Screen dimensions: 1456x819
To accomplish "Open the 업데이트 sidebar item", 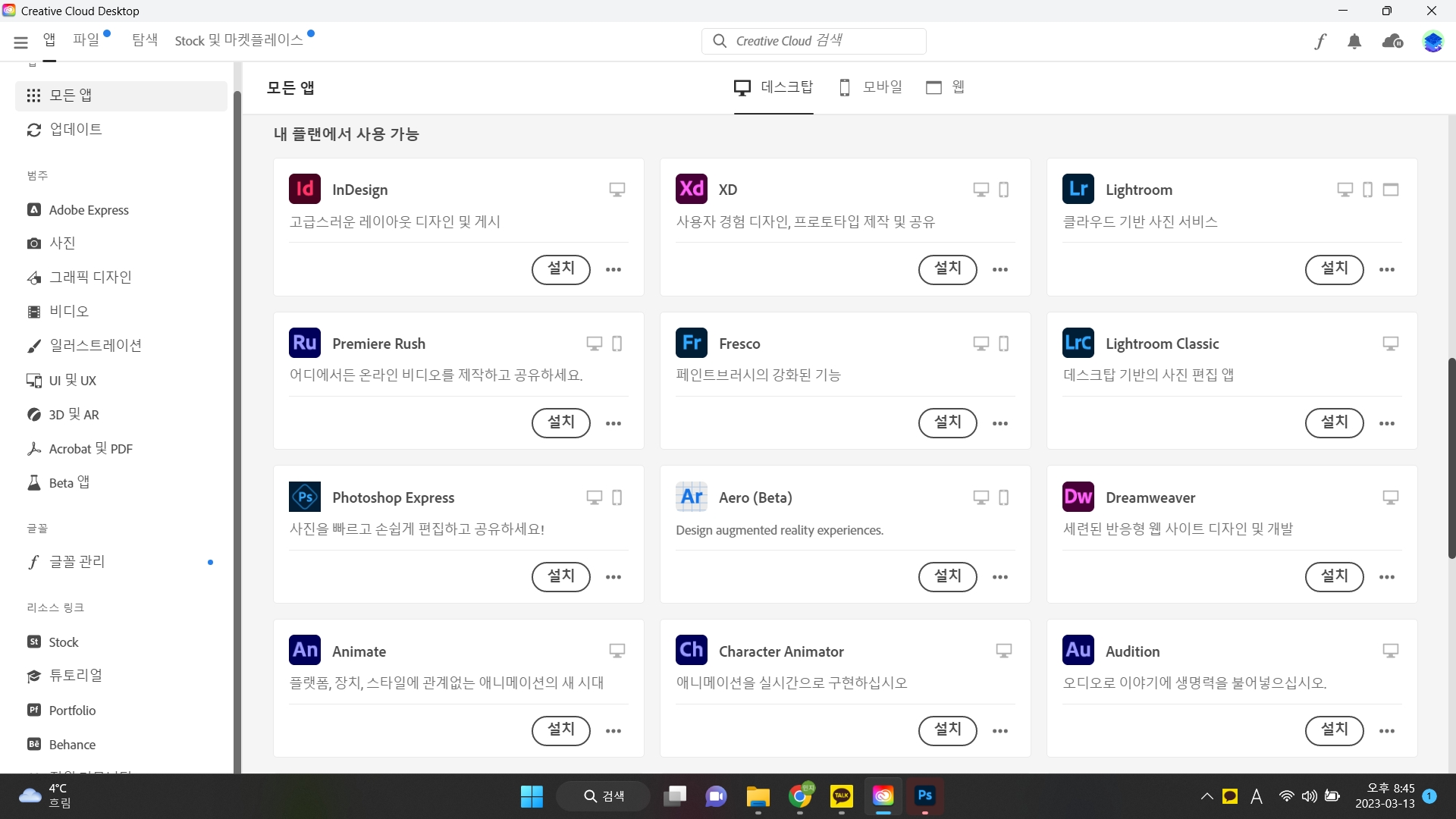I will [121, 130].
